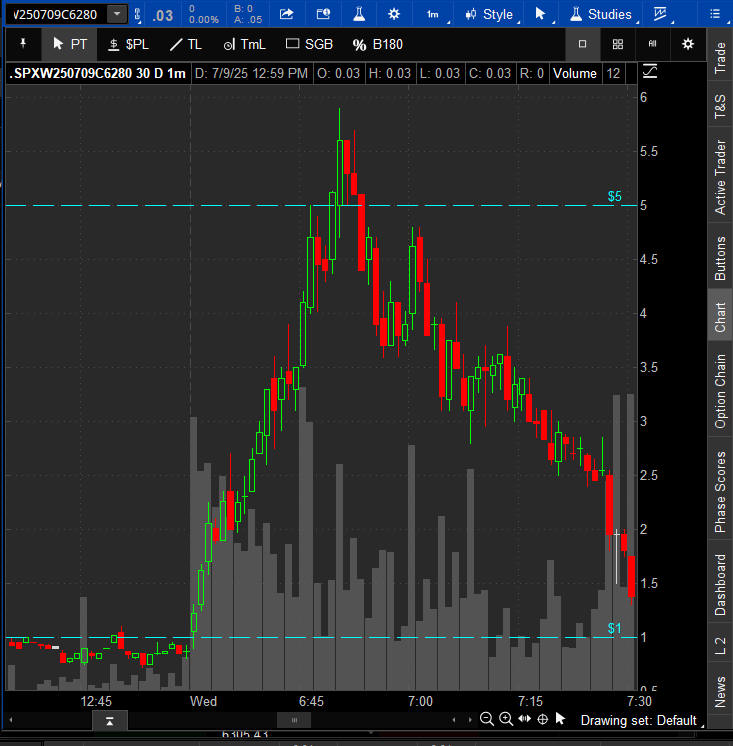Open chart settings gear in top toolbar
Image resolution: width=733 pixels, height=746 pixels.
394,14
